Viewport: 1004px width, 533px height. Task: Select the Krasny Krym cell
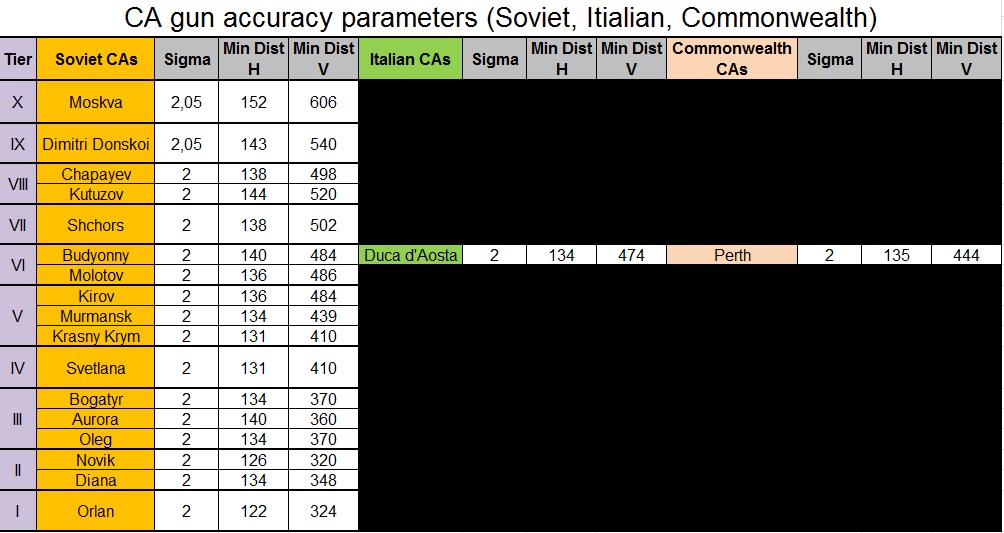(95, 336)
